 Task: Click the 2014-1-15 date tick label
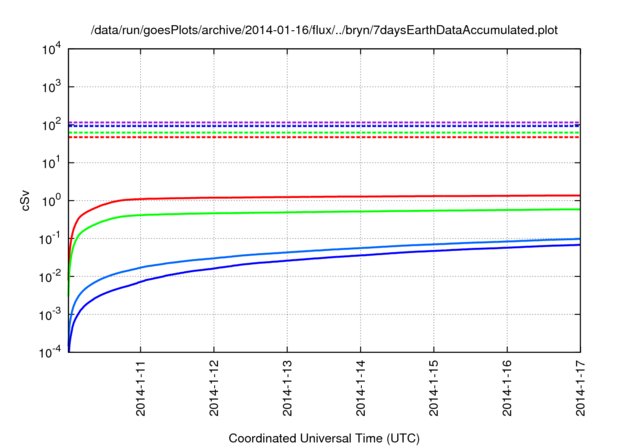[433, 388]
